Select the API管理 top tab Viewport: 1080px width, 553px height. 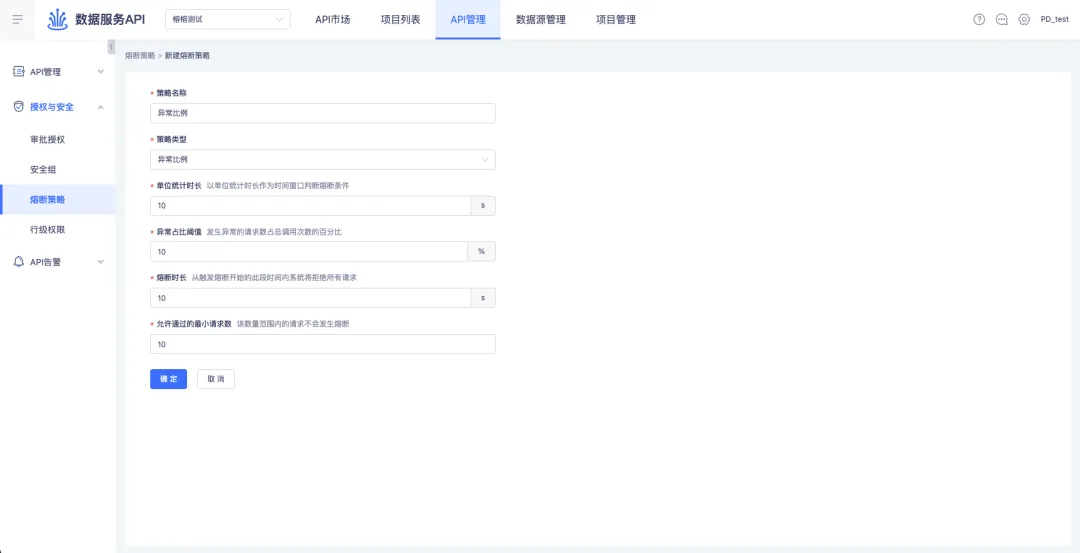click(468, 19)
